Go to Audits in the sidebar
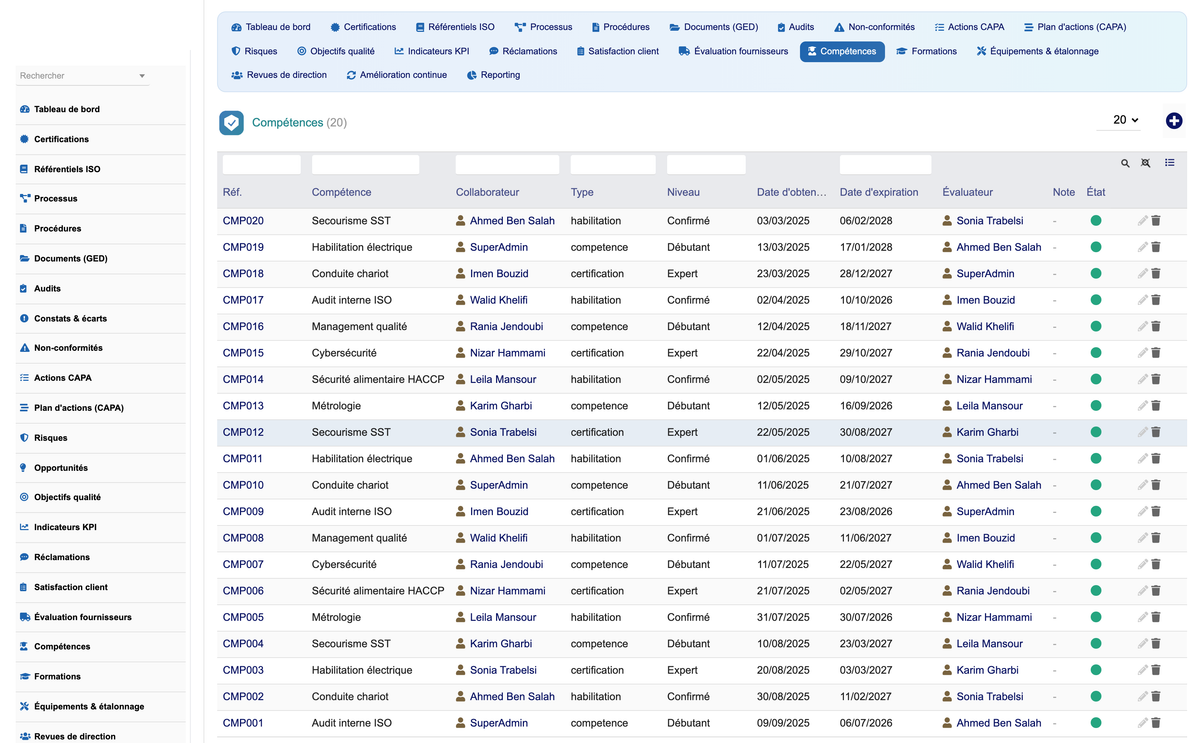The image size is (1200, 743). (47, 288)
